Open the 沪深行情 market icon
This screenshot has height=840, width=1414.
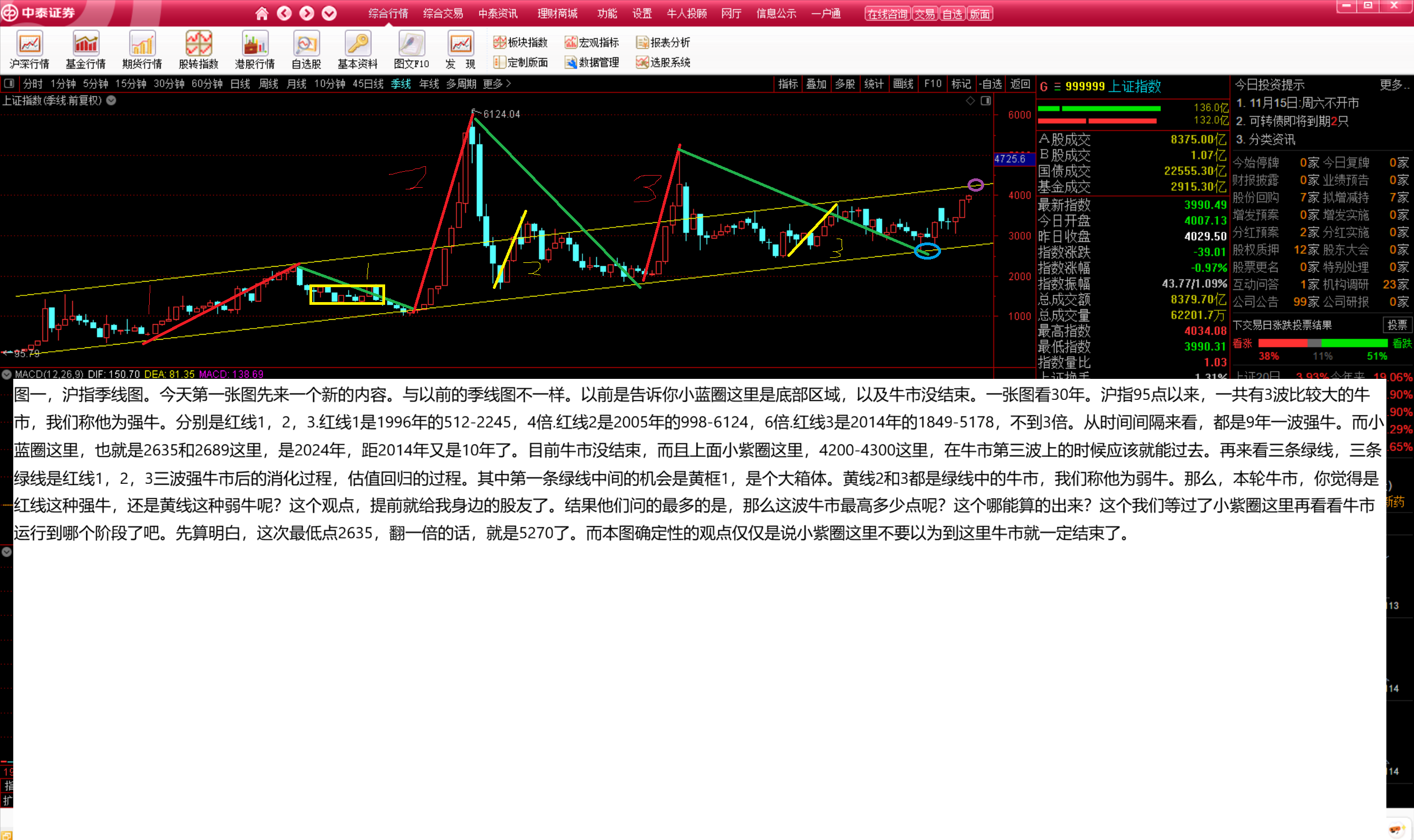pos(29,44)
